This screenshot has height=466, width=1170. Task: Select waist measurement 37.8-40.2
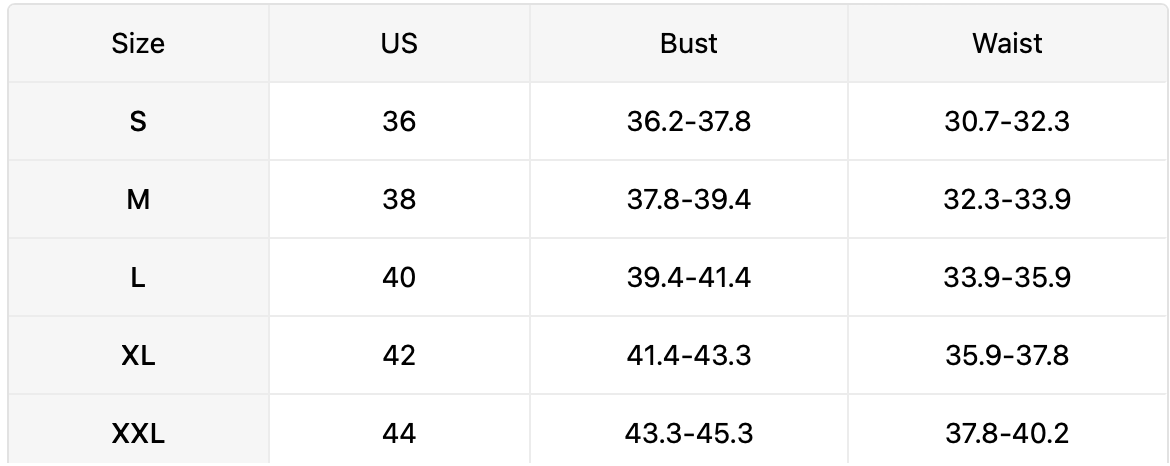click(1007, 434)
